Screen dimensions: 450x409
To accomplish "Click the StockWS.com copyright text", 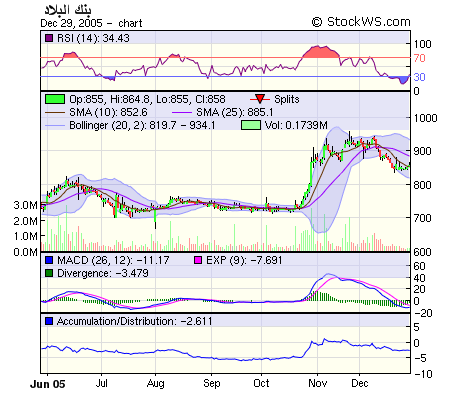I will (361, 22).
